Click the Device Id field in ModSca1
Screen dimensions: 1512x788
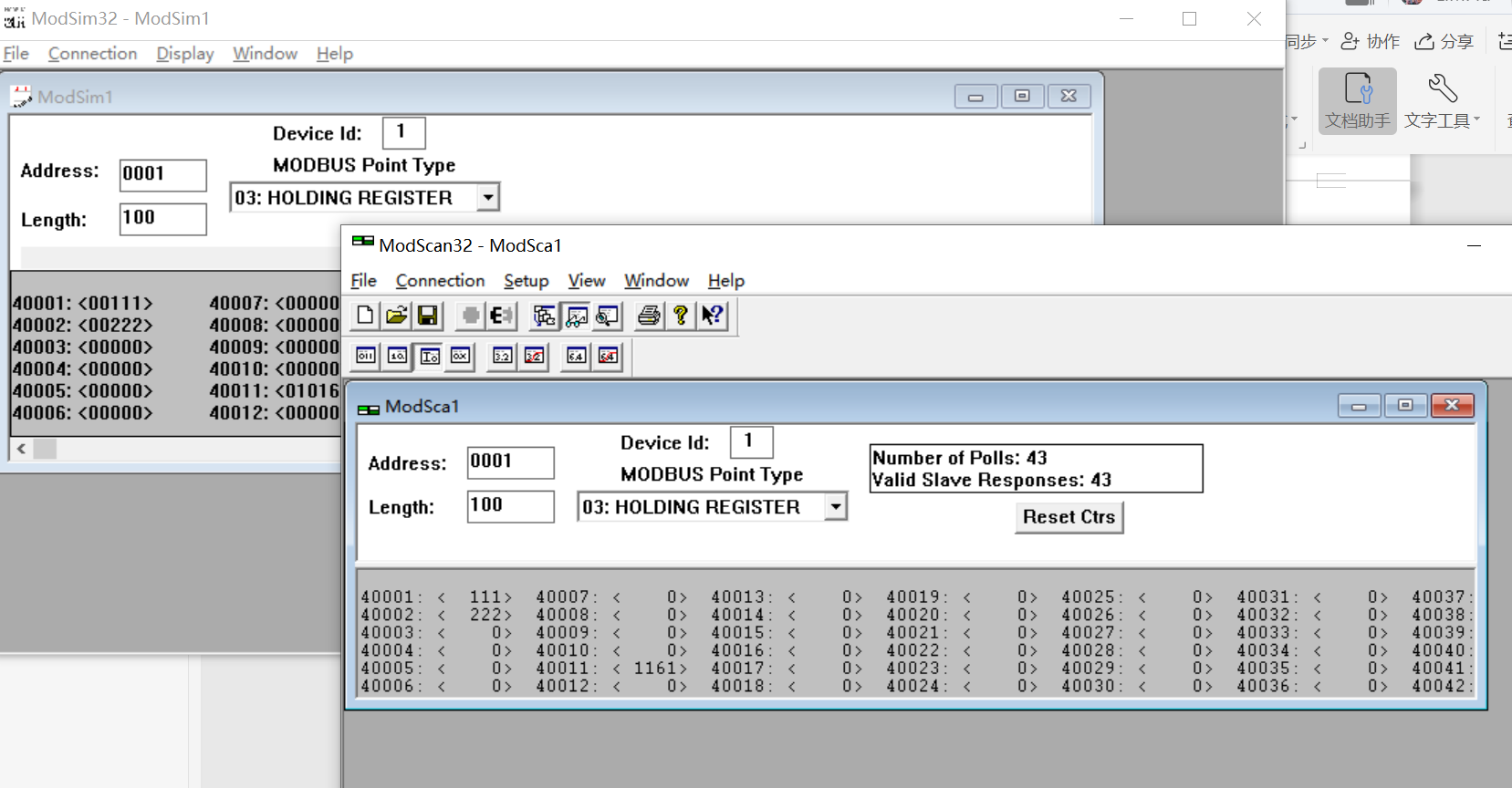(751, 442)
